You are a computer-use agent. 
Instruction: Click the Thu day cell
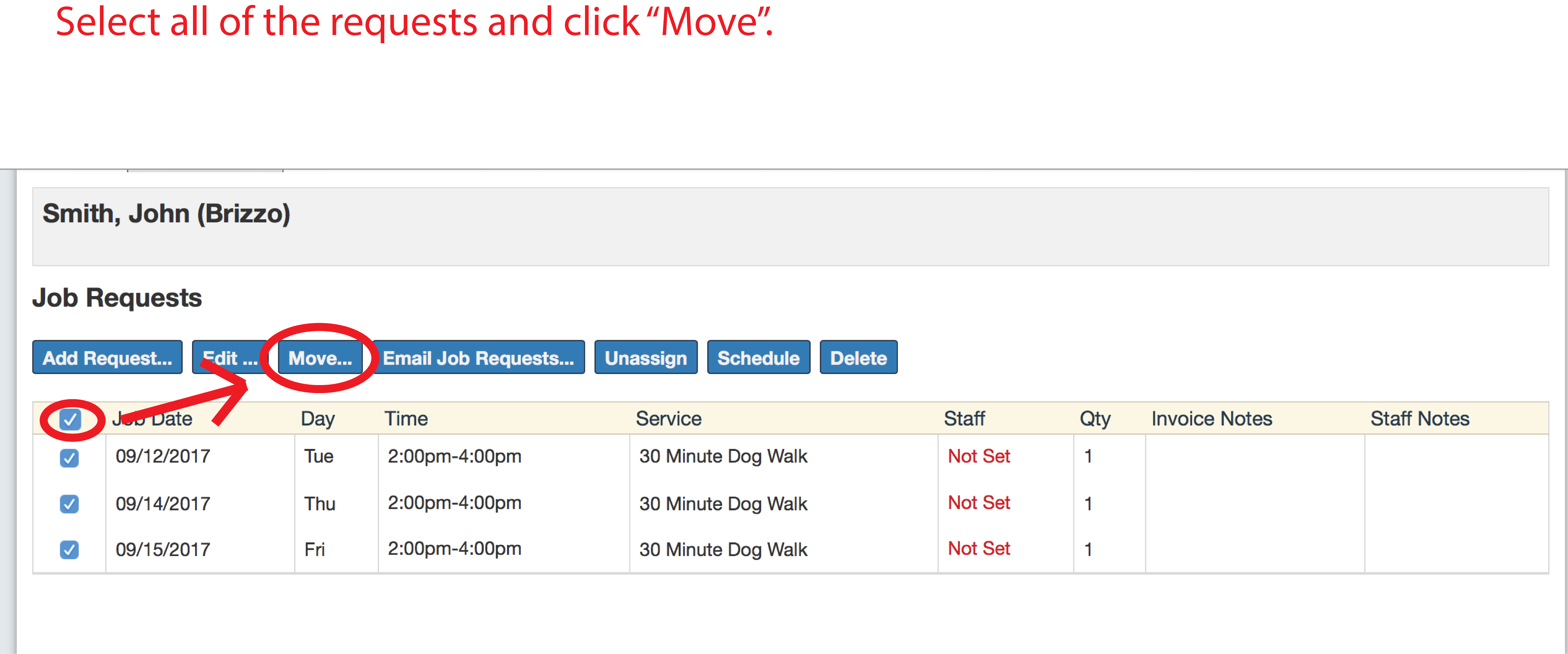320,504
